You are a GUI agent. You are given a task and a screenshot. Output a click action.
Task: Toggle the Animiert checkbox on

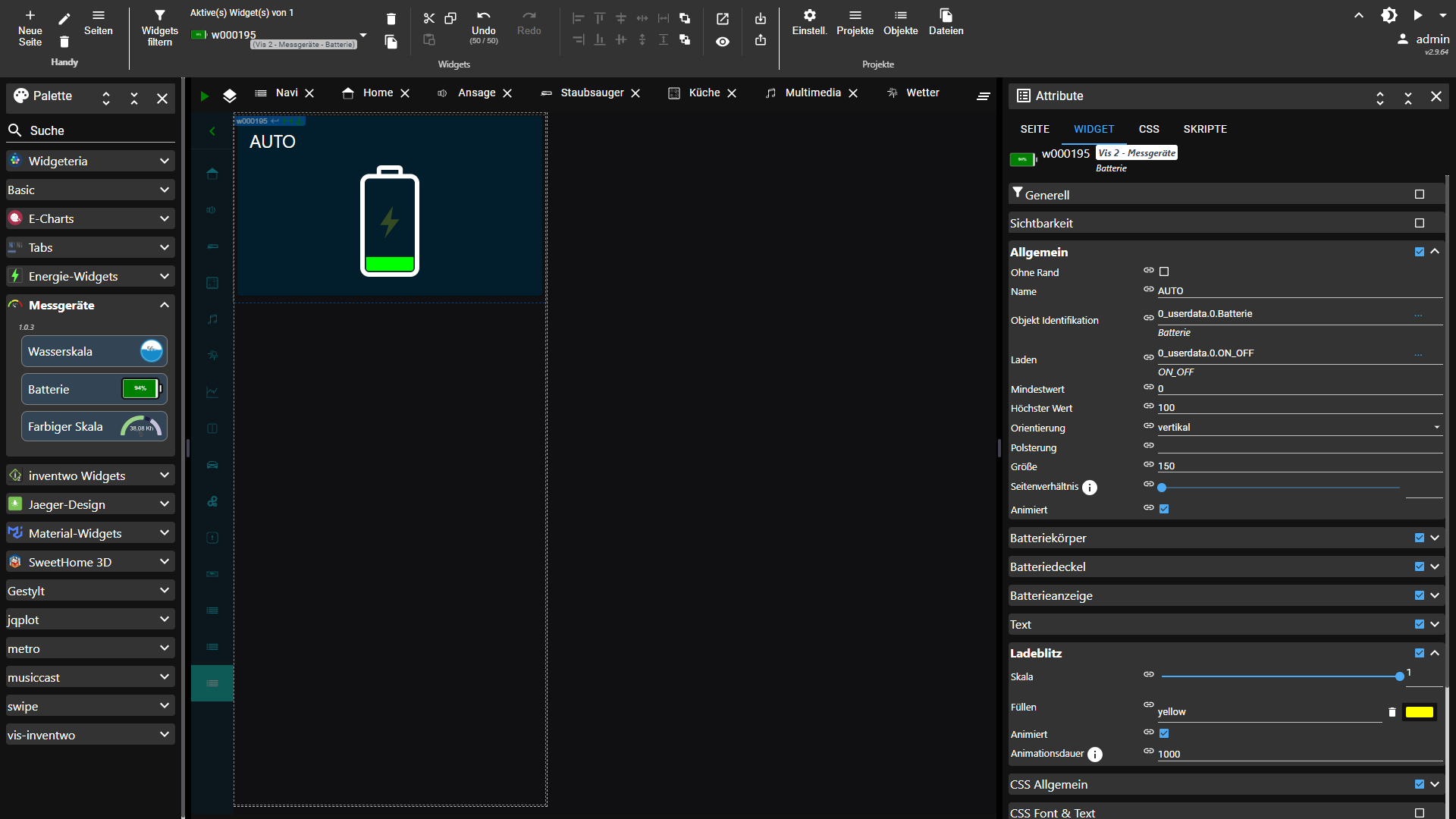coord(1163,509)
